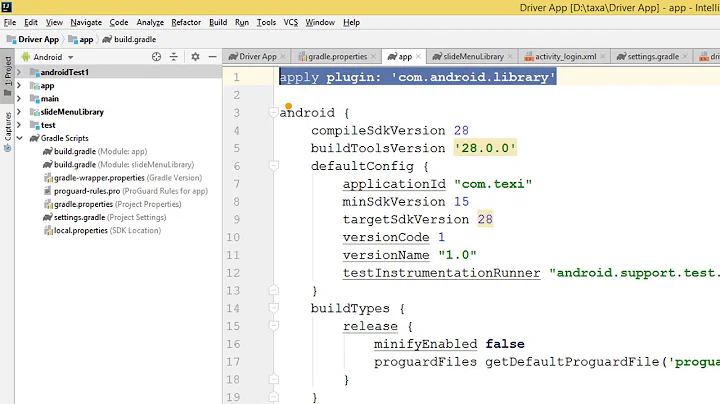This screenshot has width=720, height=404.
Task: Expand the androidTest1 module
Action: click(x=19, y=72)
